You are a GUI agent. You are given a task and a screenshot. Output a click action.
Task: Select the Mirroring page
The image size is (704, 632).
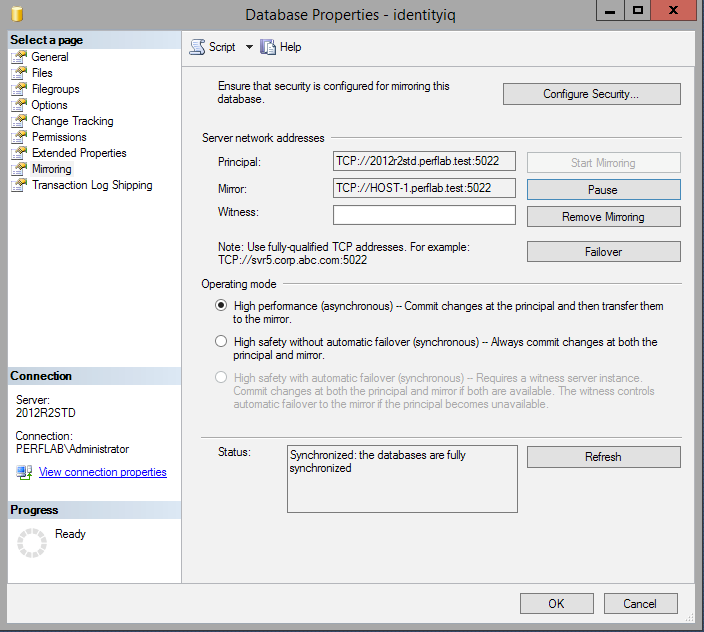[52, 169]
